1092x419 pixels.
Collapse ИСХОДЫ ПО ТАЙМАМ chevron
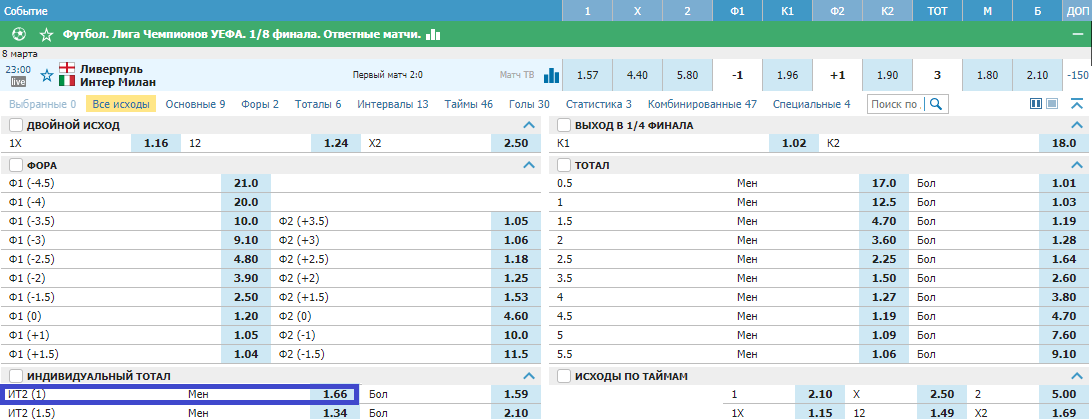tap(1077, 377)
